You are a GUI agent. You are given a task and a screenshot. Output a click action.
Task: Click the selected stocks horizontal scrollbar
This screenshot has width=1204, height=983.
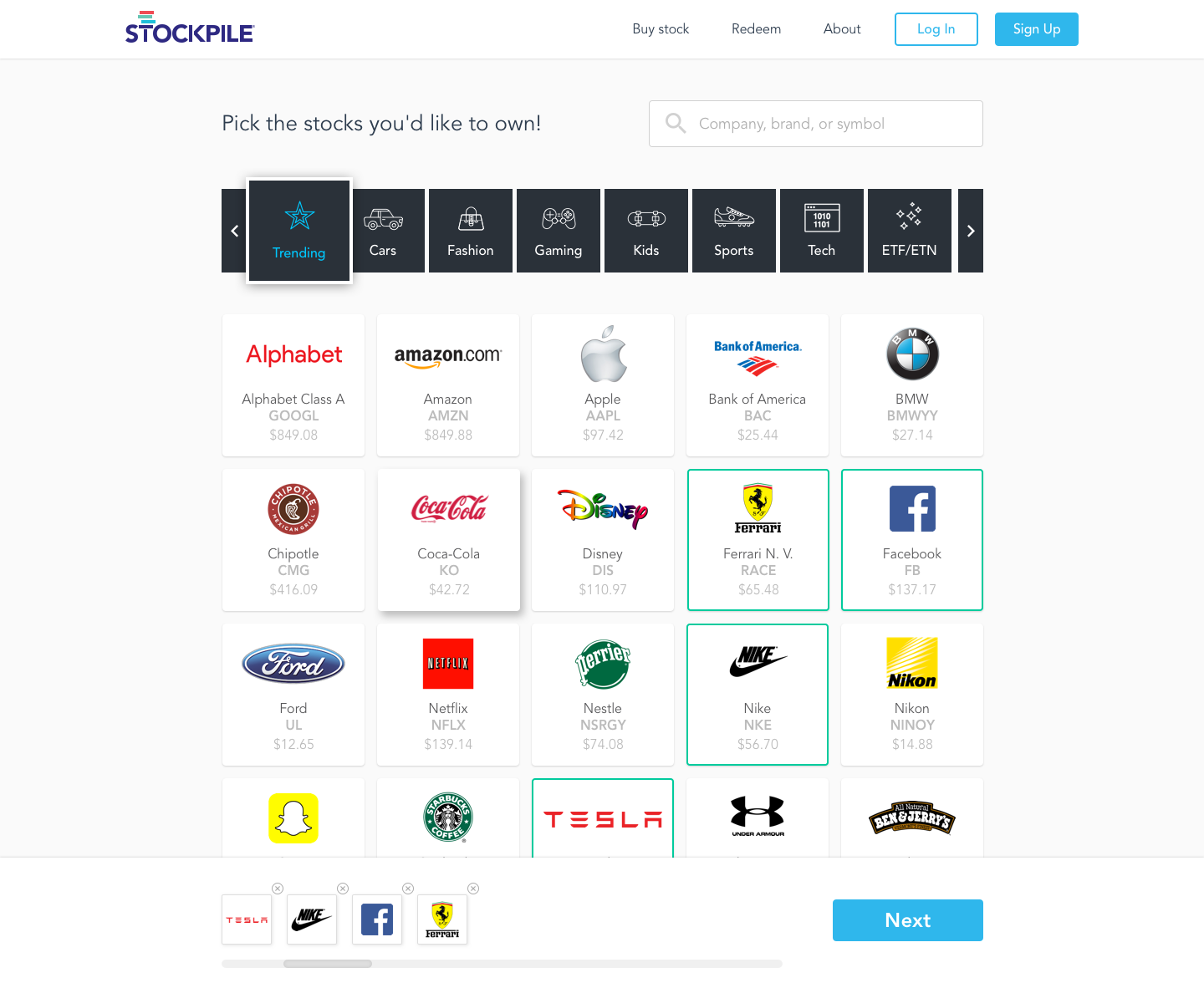pyautogui.click(x=502, y=964)
